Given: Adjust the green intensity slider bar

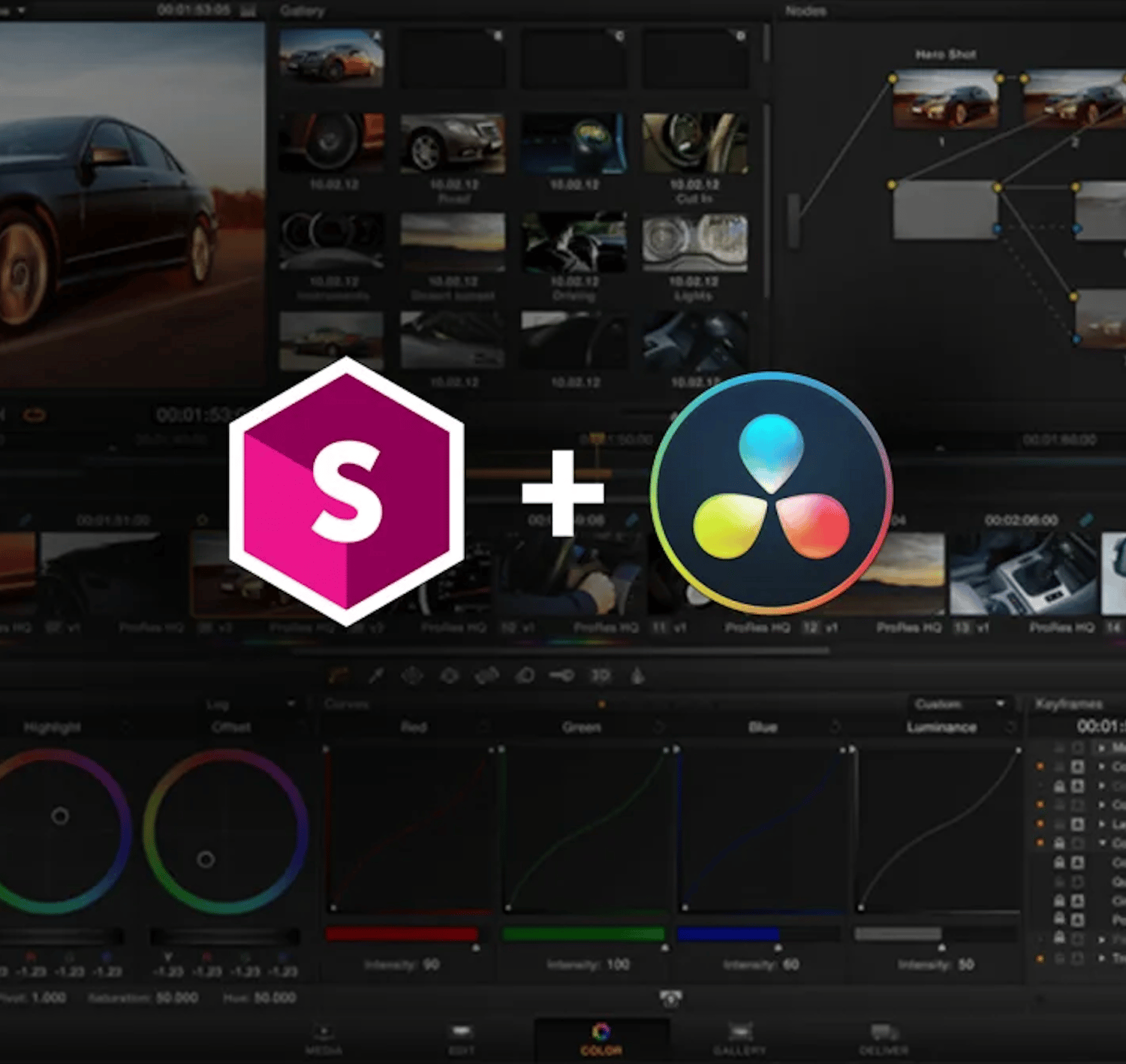Looking at the screenshot, I should [x=584, y=934].
